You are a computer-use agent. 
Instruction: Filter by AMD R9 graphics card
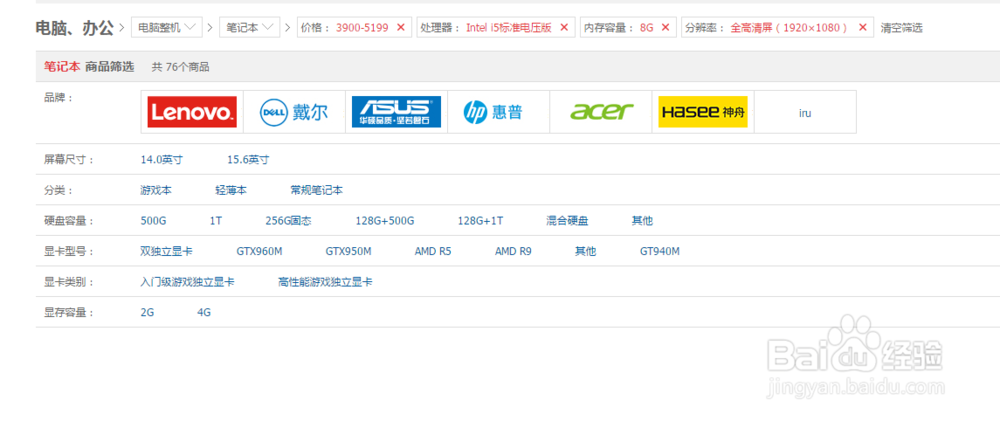[x=513, y=251]
